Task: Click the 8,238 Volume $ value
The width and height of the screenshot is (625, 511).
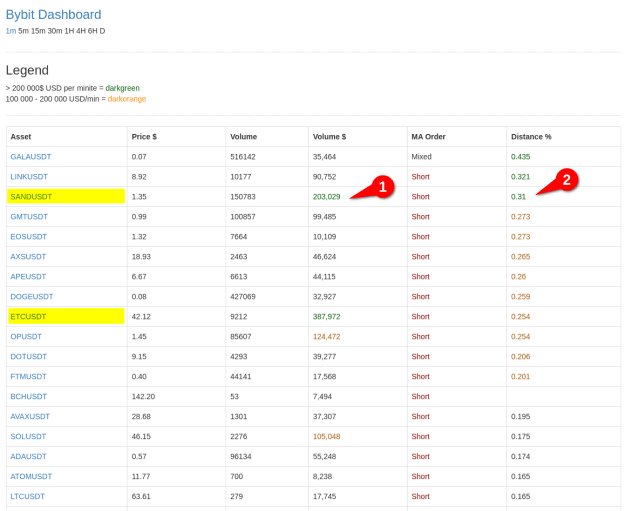Action: click(322, 476)
